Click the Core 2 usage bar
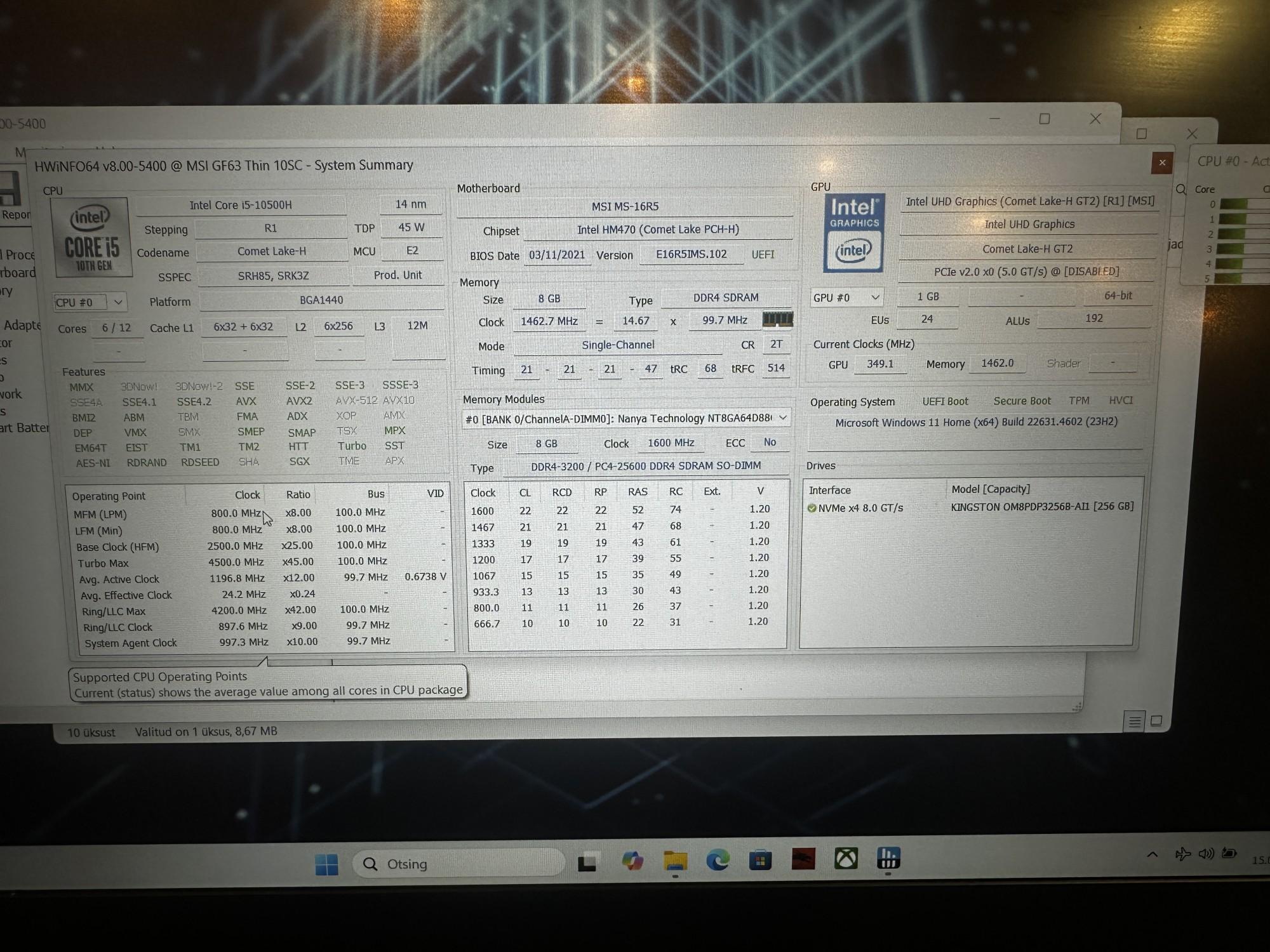Screen dimensions: 1270x952 click(1245, 234)
